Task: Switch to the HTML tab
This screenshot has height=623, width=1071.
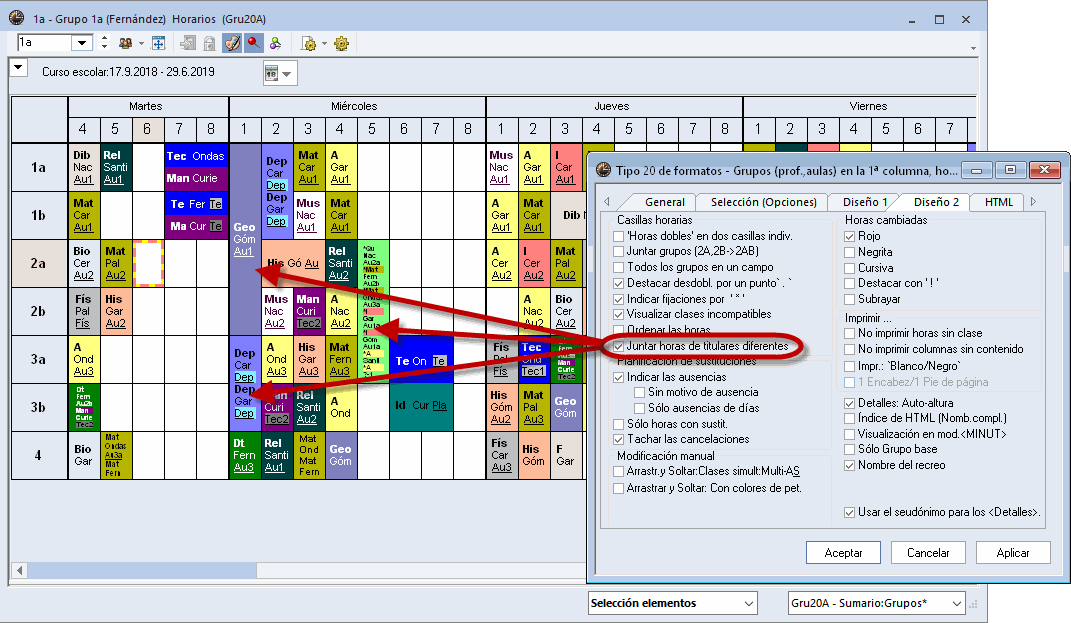Action: tap(999, 202)
